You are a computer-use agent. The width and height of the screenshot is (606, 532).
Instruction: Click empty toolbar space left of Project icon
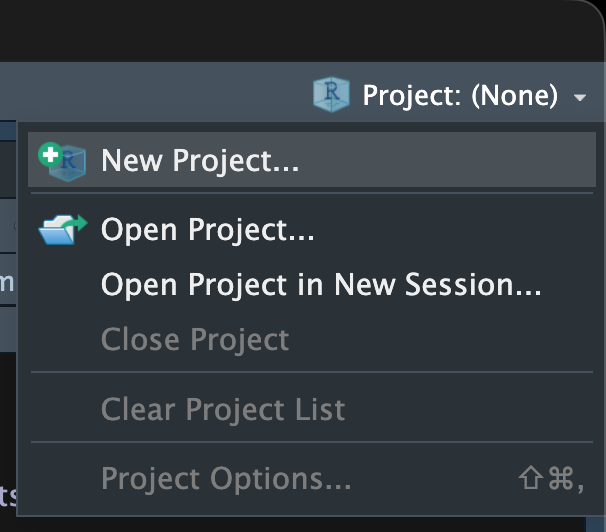(150, 95)
